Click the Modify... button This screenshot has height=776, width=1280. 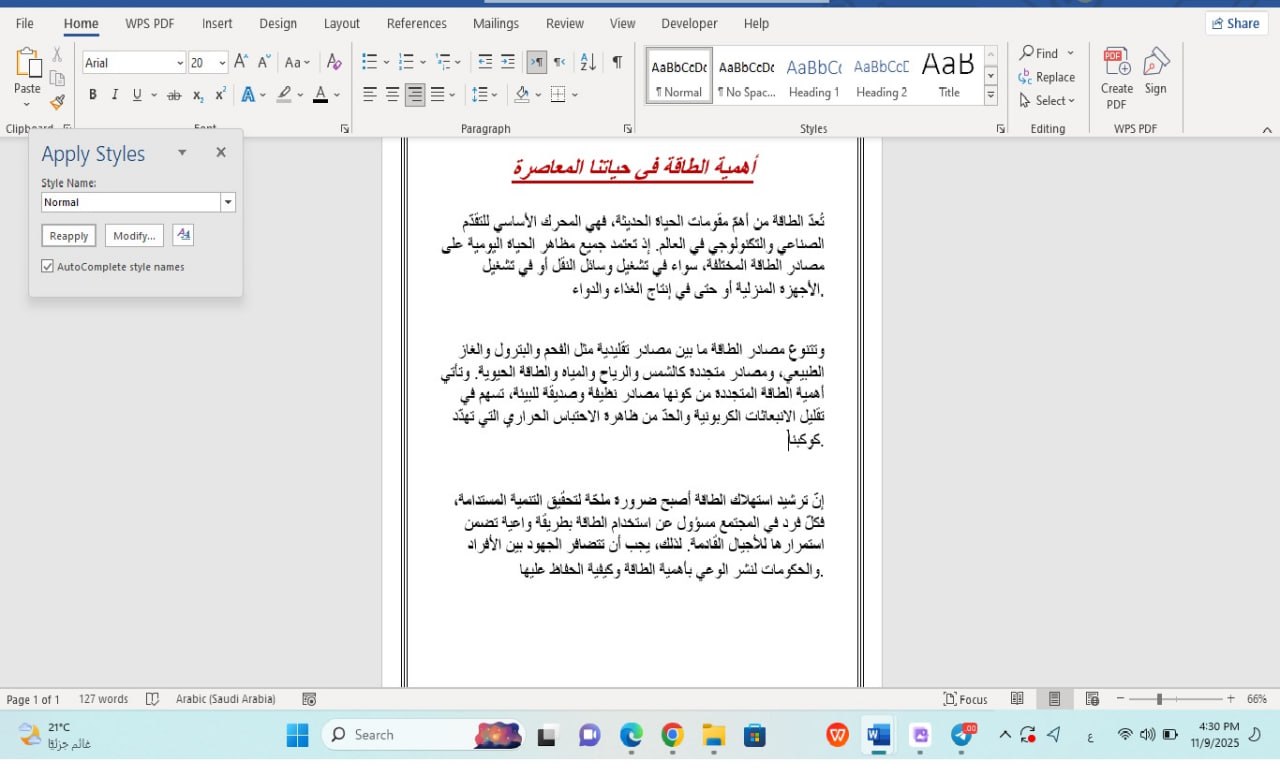[x=134, y=236]
